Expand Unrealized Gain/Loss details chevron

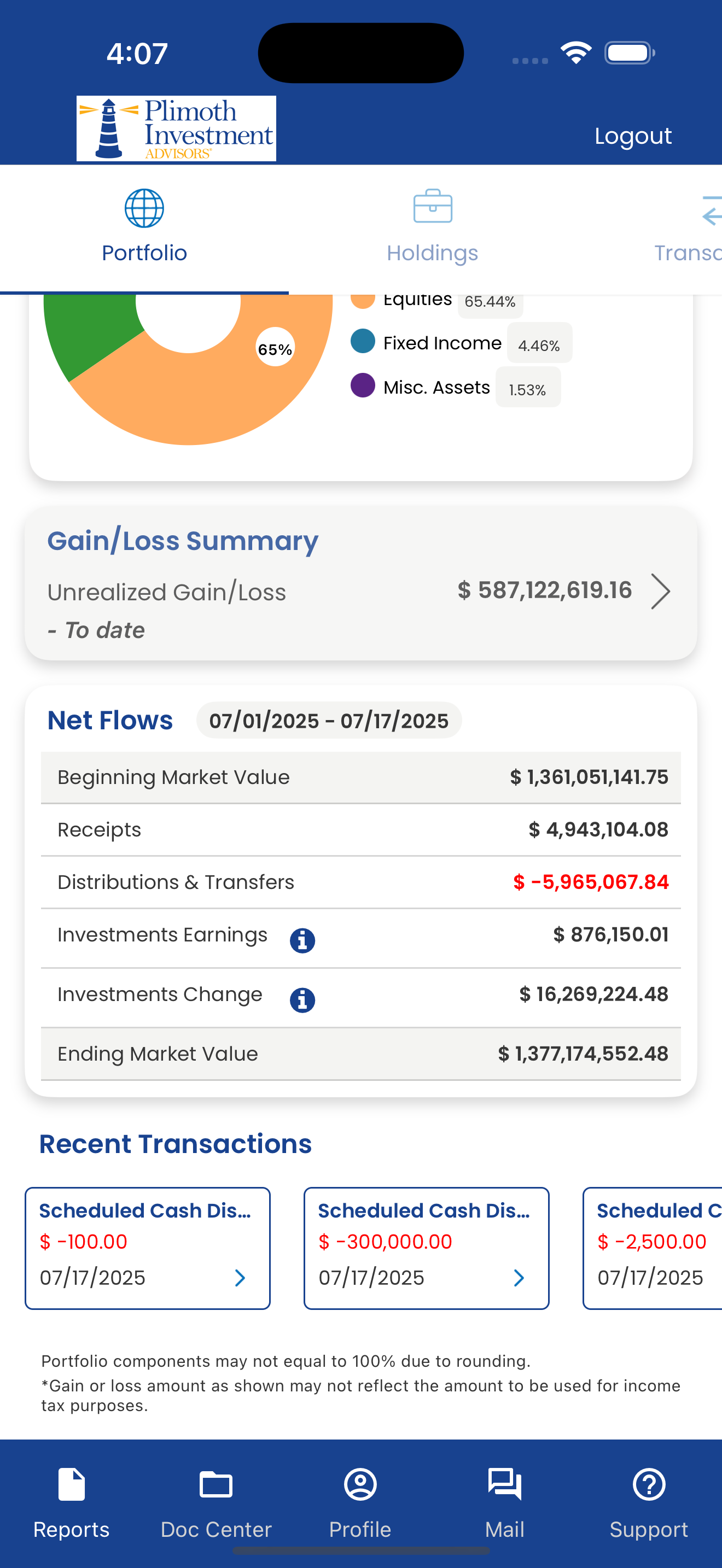coord(661,591)
